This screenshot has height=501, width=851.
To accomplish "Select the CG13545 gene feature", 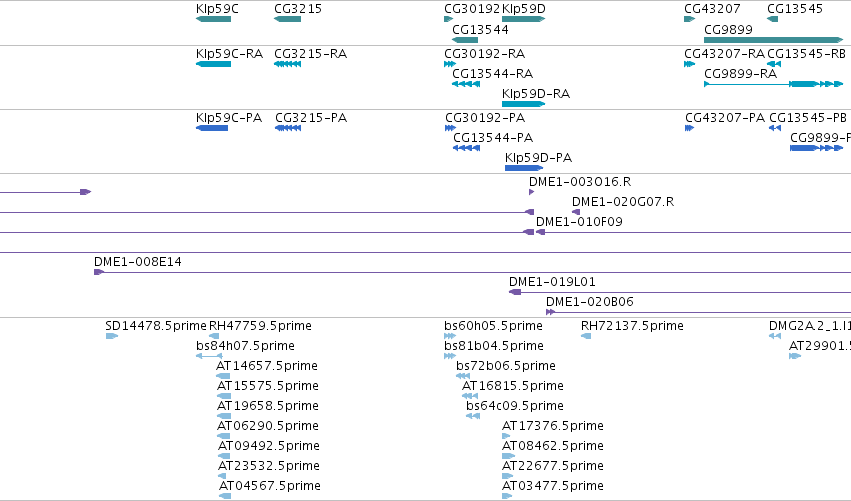I will [x=772, y=19].
